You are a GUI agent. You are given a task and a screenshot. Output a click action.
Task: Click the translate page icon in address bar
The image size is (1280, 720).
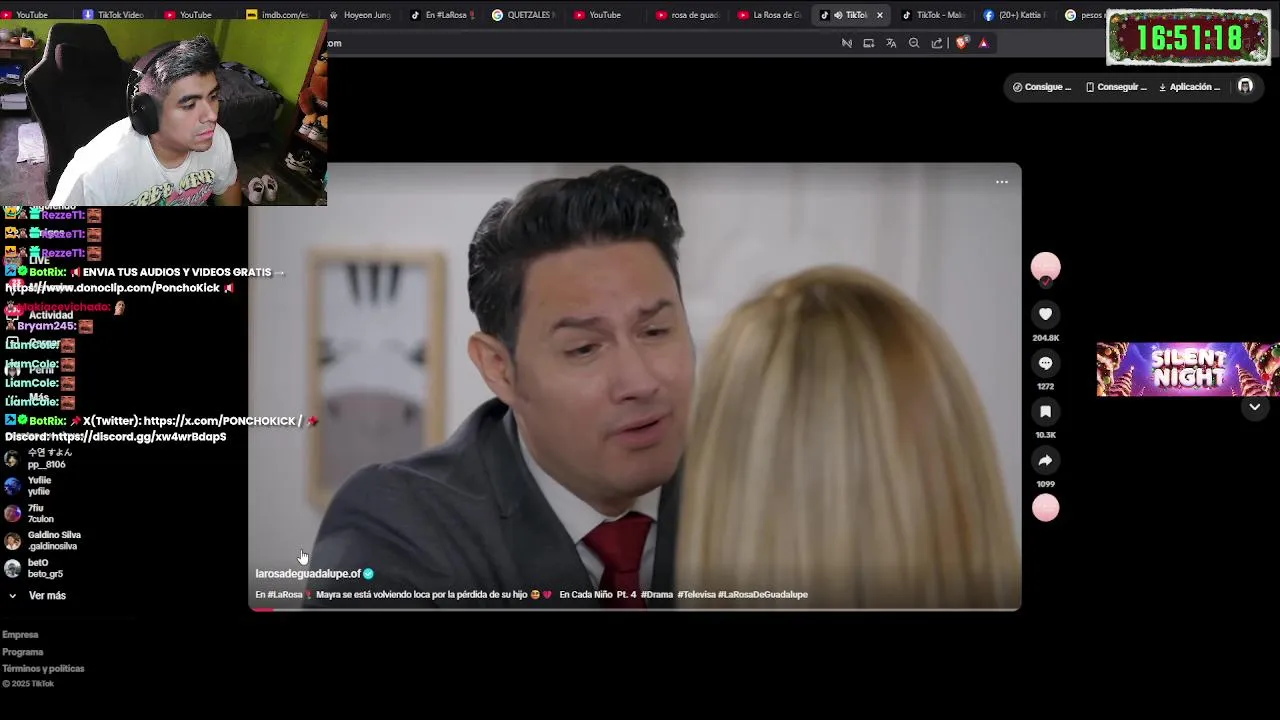click(891, 43)
